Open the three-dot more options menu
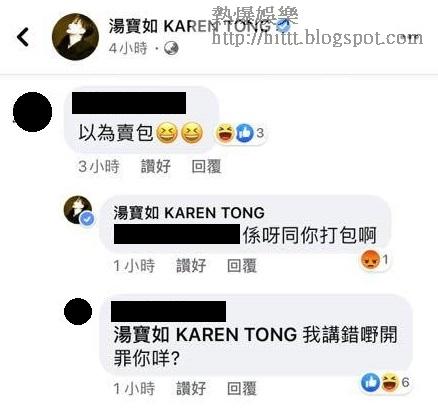 click(x=411, y=36)
